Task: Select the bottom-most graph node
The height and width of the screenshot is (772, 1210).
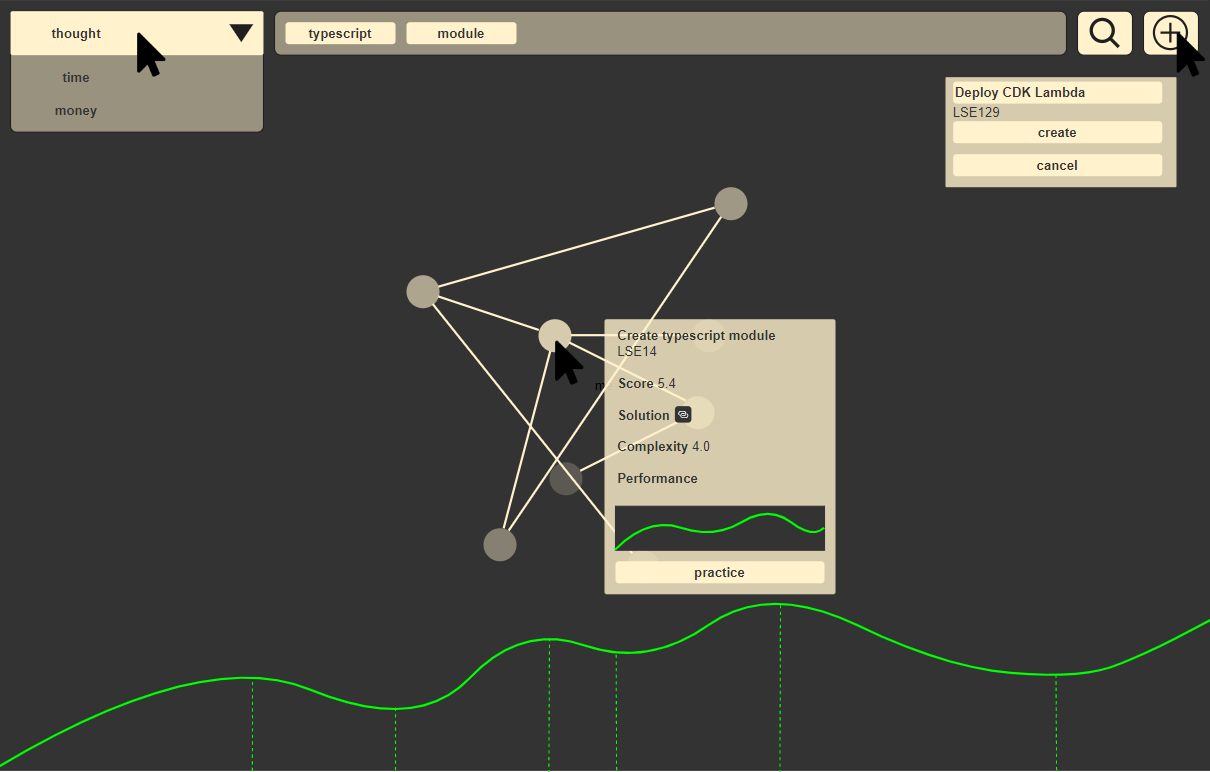Action: coord(500,545)
